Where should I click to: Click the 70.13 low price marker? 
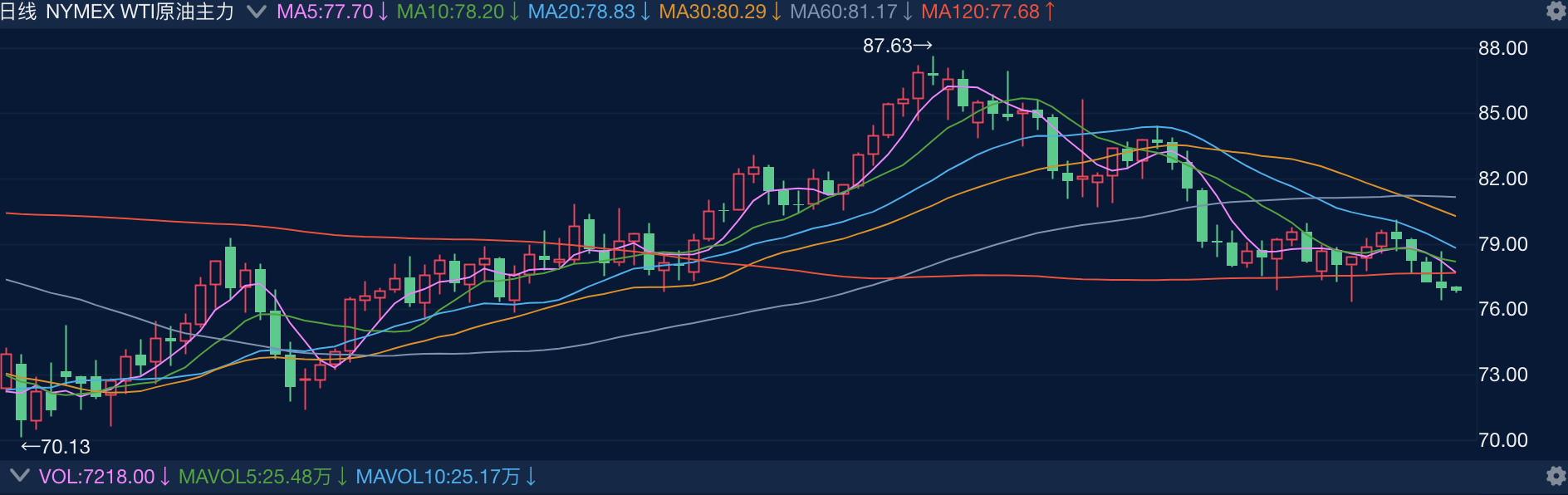[x=56, y=447]
